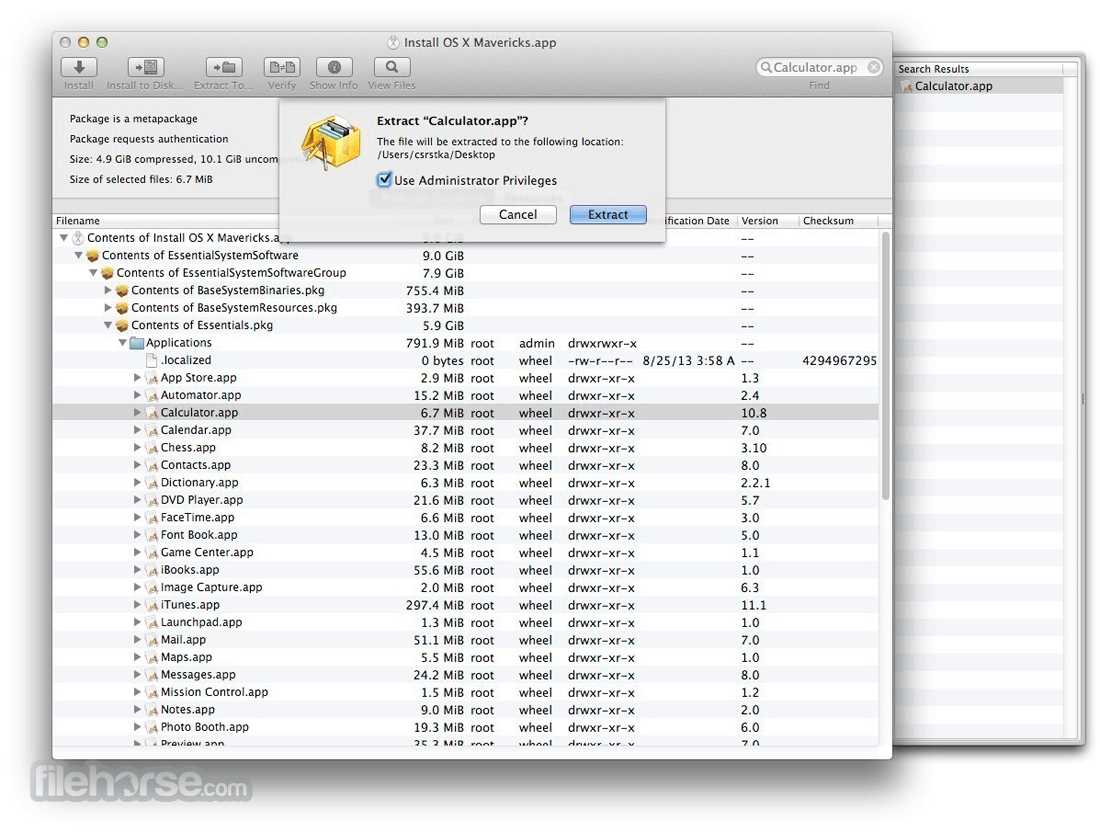Viewport: 1100px width, 832px height.
Task: Collapse Contents of Install OS X Mavericks tree
Action: pos(64,238)
